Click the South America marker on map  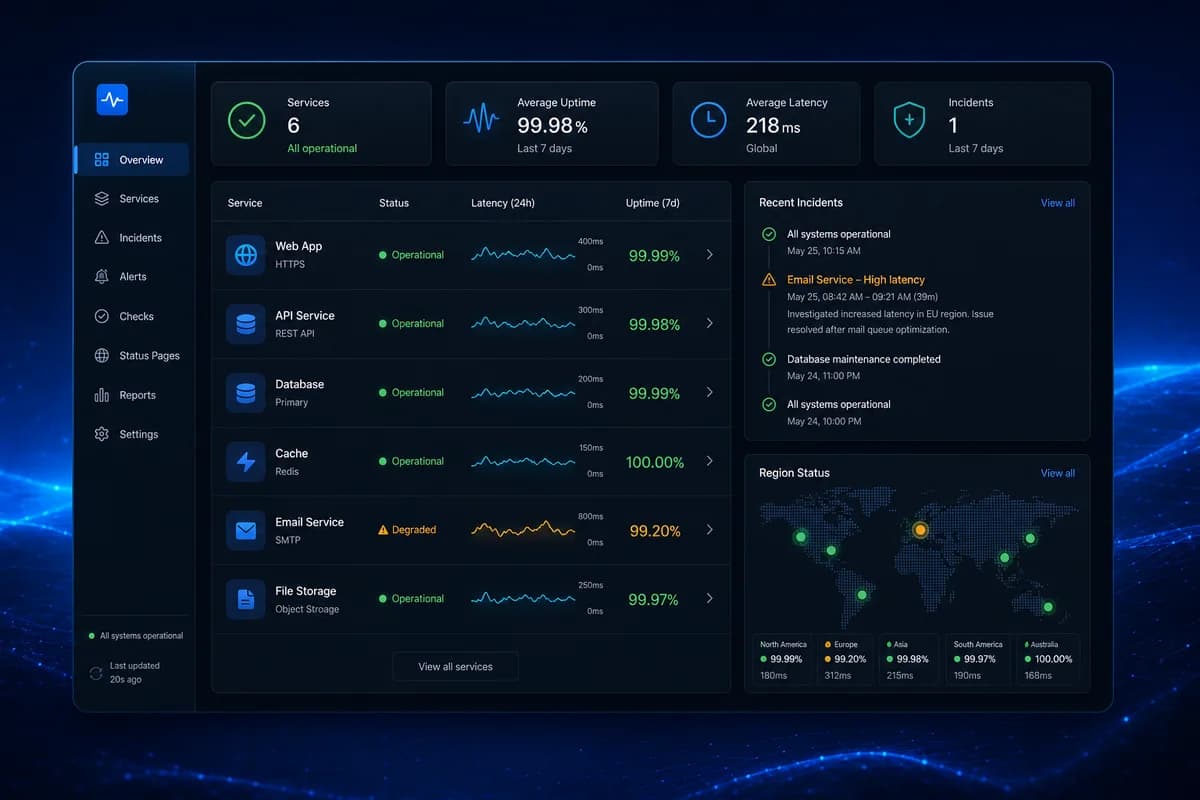coord(862,595)
